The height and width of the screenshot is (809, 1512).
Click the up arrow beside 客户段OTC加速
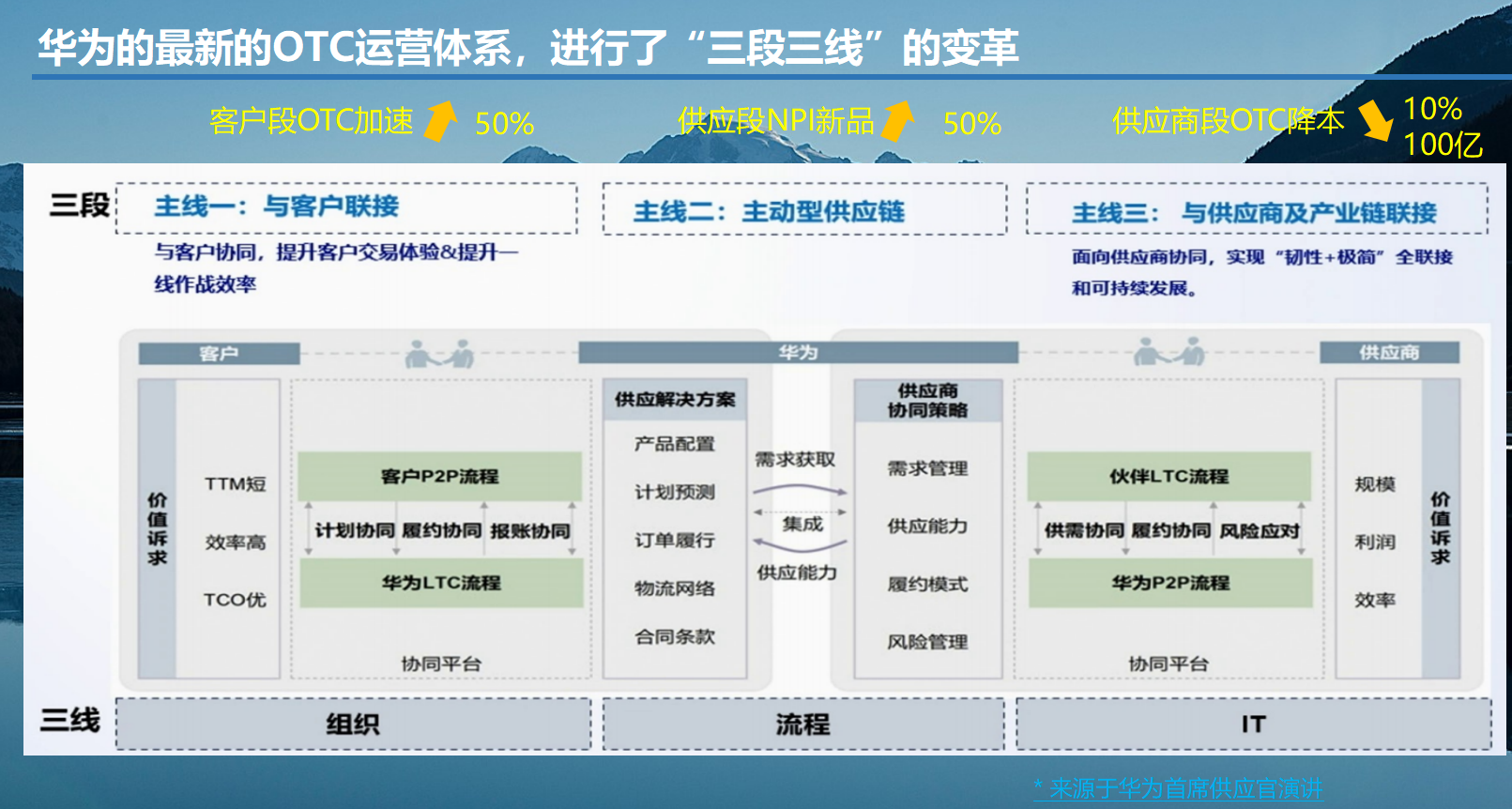point(440,121)
